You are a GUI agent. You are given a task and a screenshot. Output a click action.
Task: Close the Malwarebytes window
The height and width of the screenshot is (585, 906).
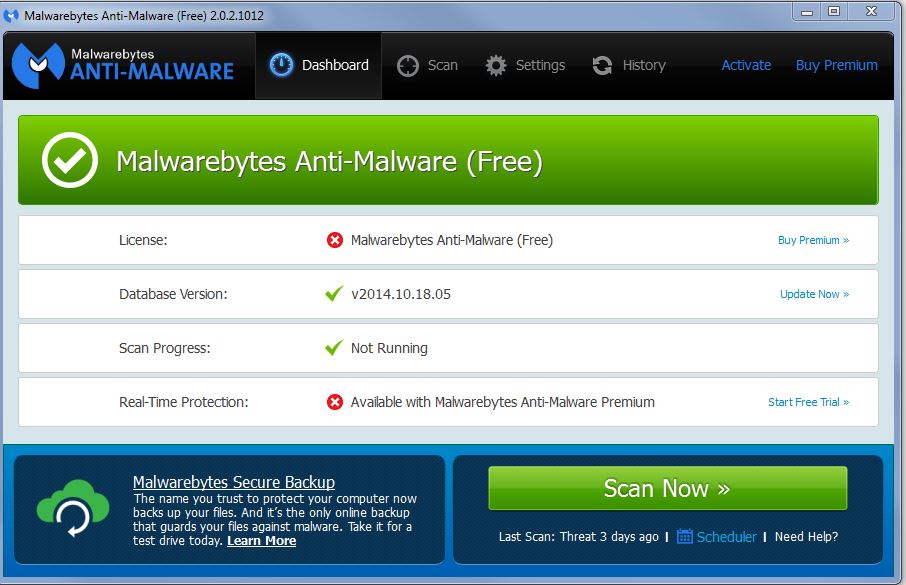point(872,12)
